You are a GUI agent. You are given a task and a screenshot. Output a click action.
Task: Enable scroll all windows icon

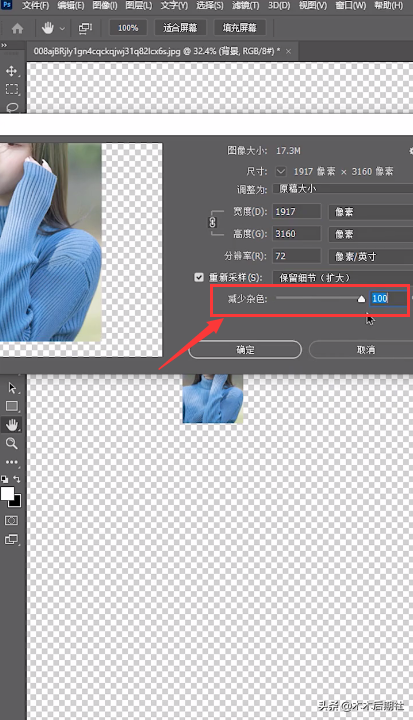click(85, 28)
